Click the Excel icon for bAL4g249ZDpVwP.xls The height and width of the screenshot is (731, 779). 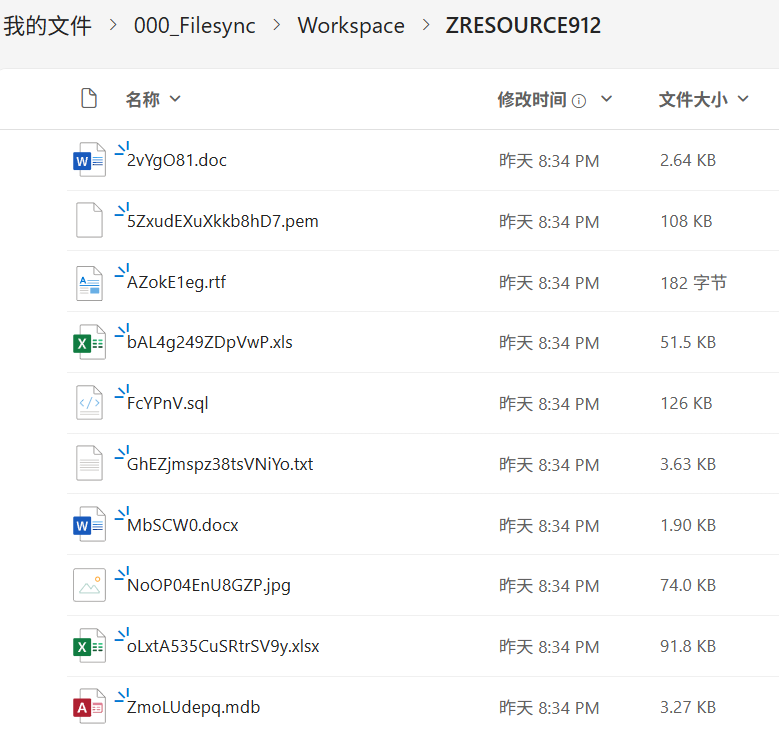click(89, 342)
